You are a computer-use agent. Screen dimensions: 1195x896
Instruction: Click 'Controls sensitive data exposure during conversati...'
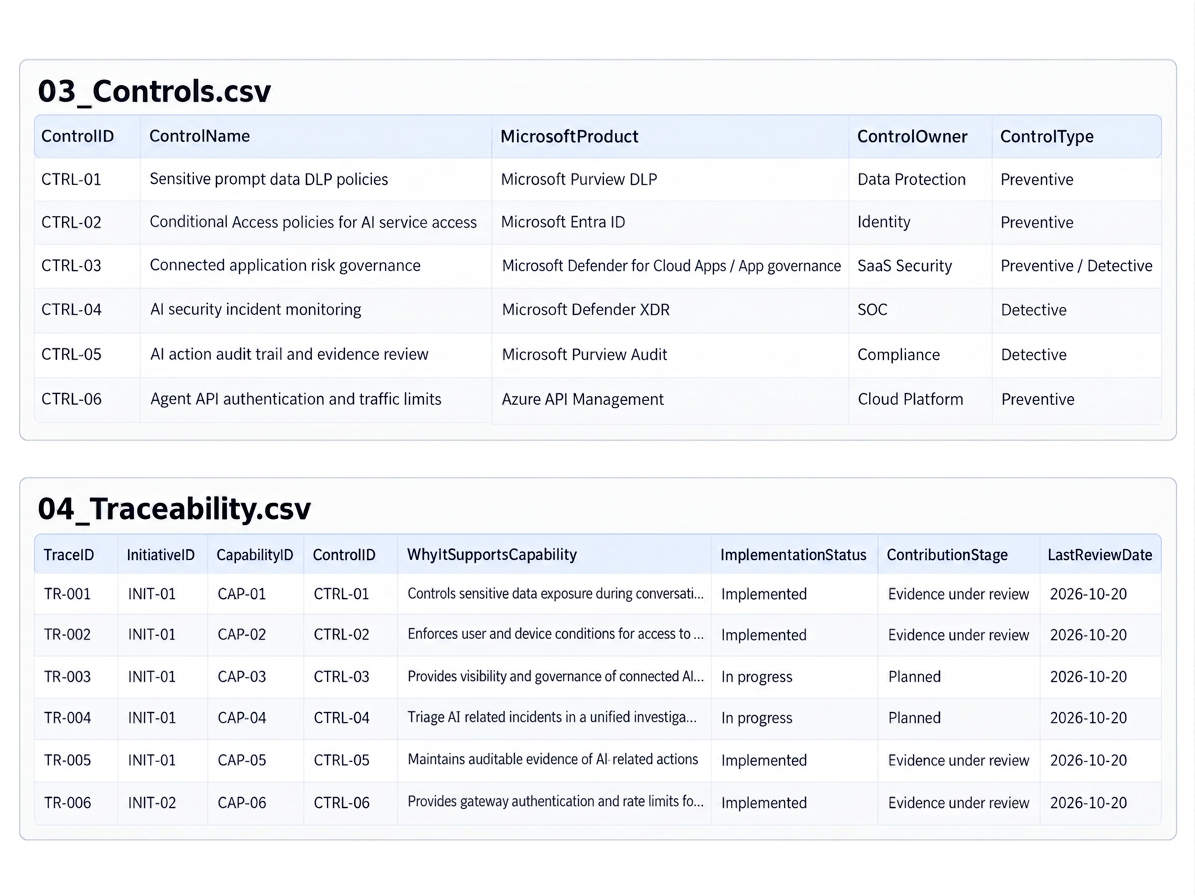coord(555,594)
